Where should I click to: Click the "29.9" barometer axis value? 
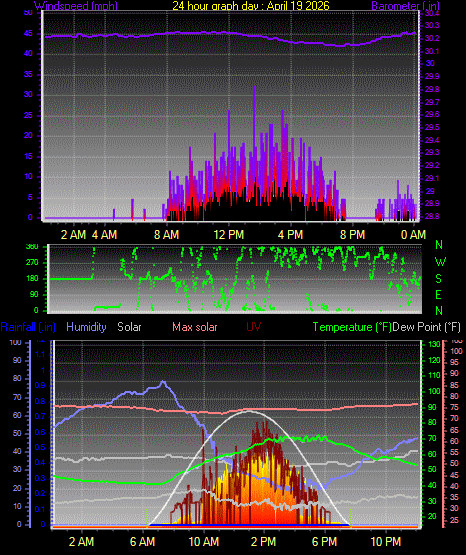432,76
